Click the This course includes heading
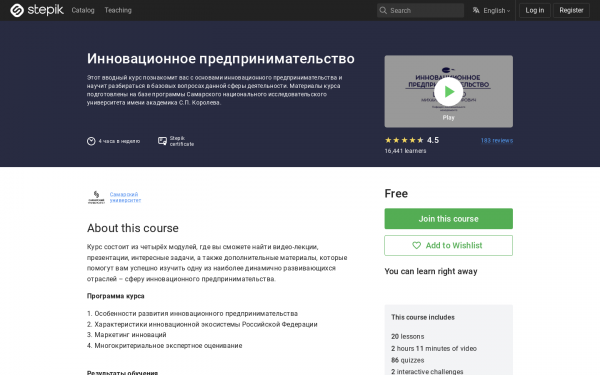The width and height of the screenshot is (600, 375). pos(423,317)
